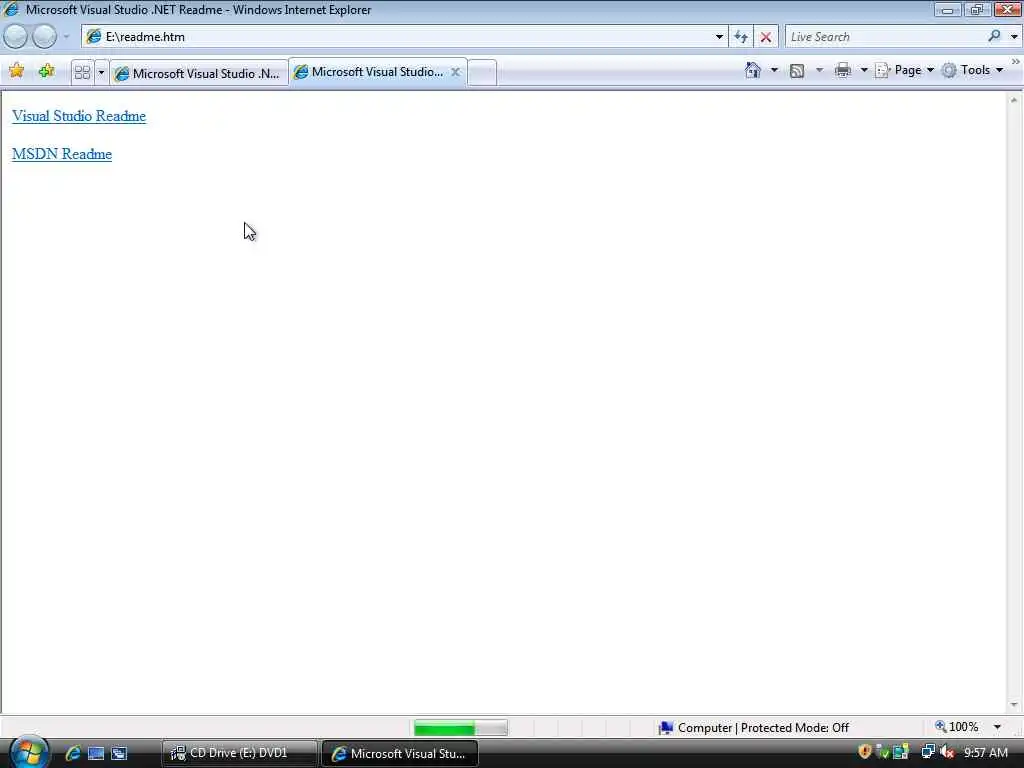Click the network connection tray icon
1024x768 pixels.
click(x=927, y=752)
